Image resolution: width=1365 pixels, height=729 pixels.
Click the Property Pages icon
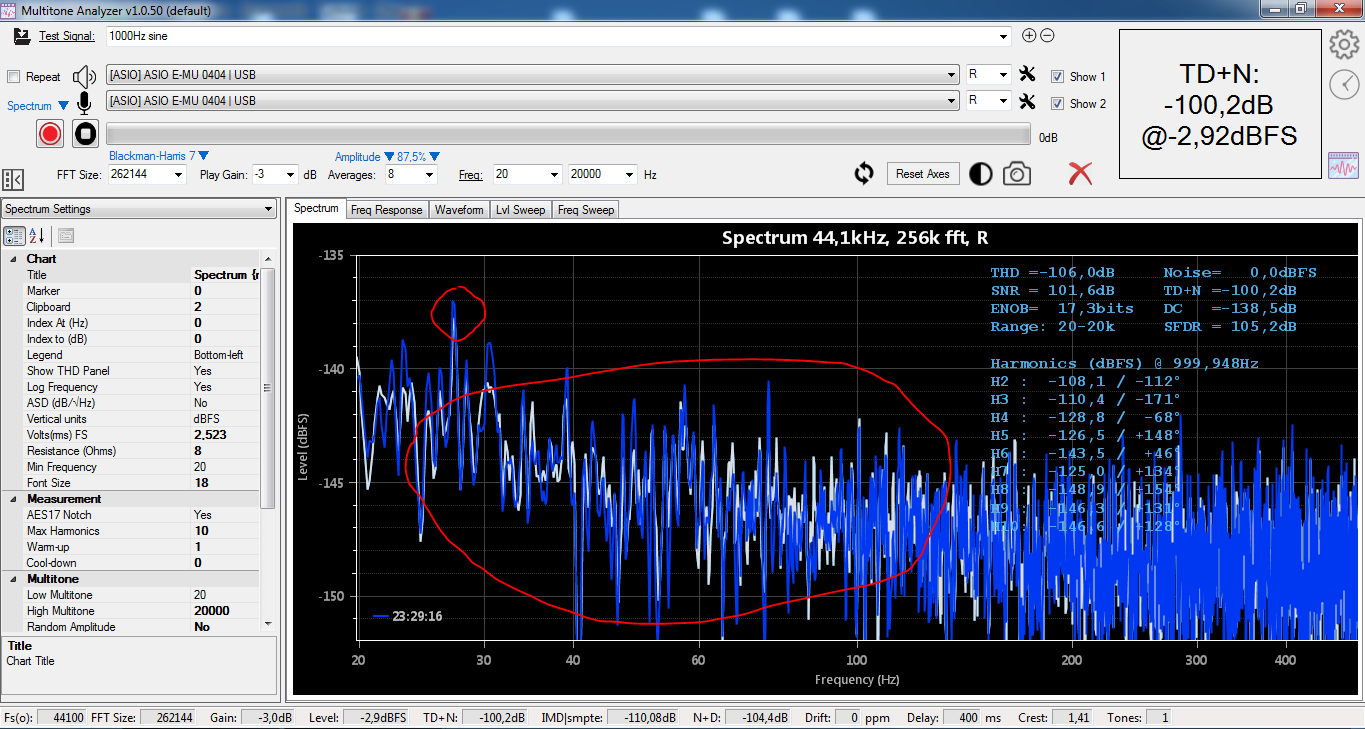pos(66,236)
